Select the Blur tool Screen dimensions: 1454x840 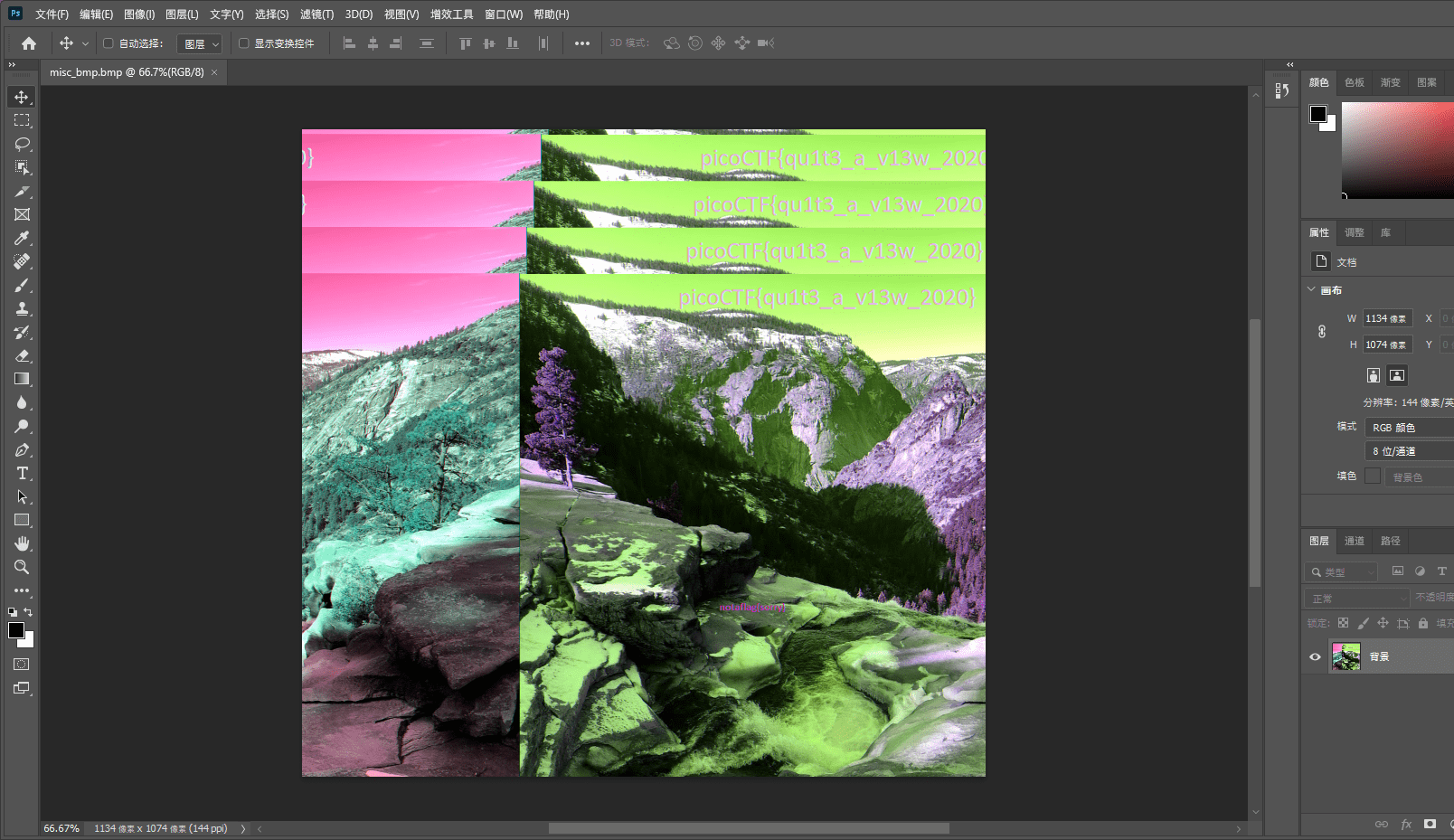coord(22,402)
